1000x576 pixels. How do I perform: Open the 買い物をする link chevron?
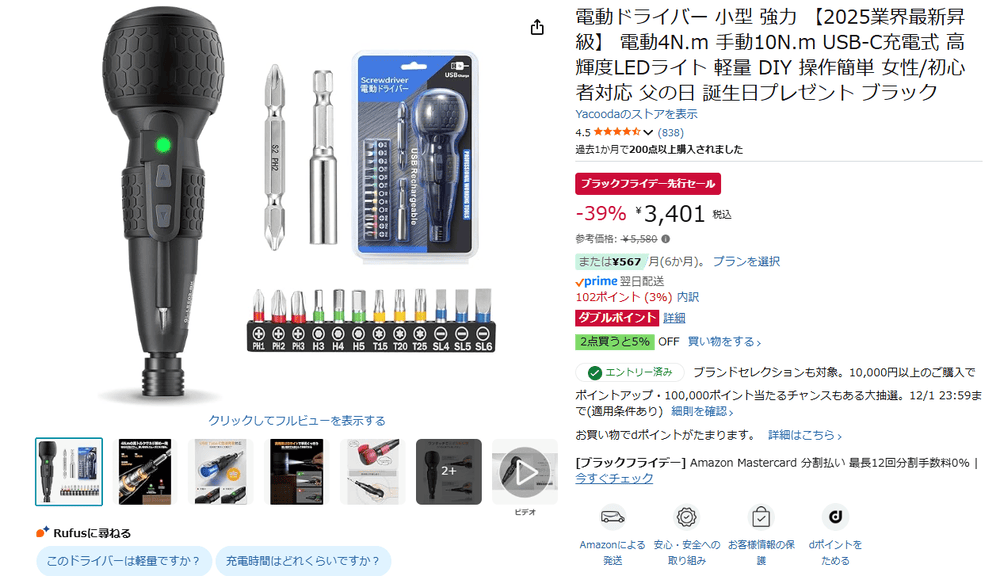(758, 343)
